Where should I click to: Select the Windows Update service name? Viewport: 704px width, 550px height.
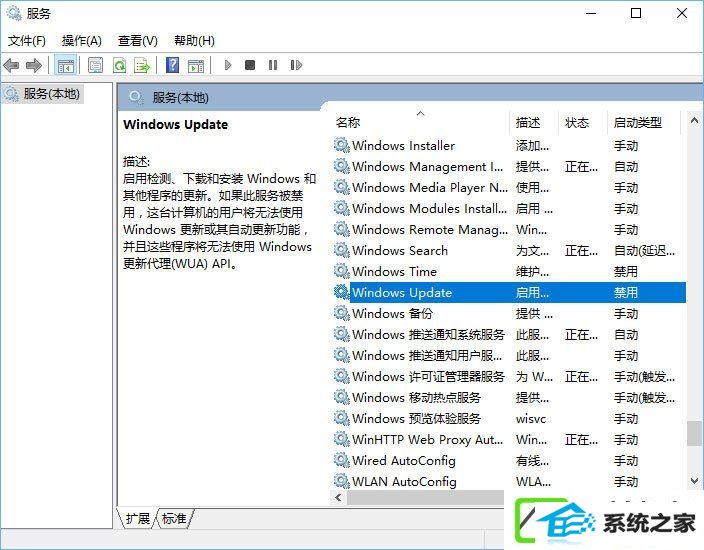(x=402, y=293)
